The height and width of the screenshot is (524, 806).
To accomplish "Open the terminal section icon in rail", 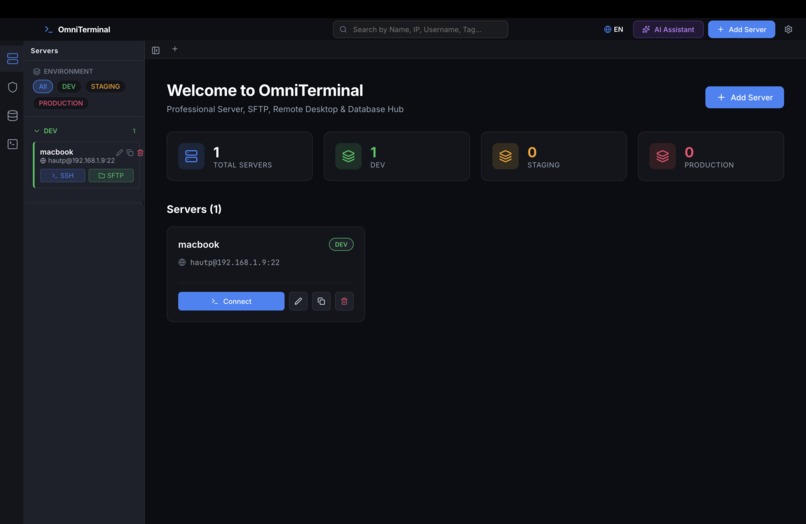I will (12, 144).
